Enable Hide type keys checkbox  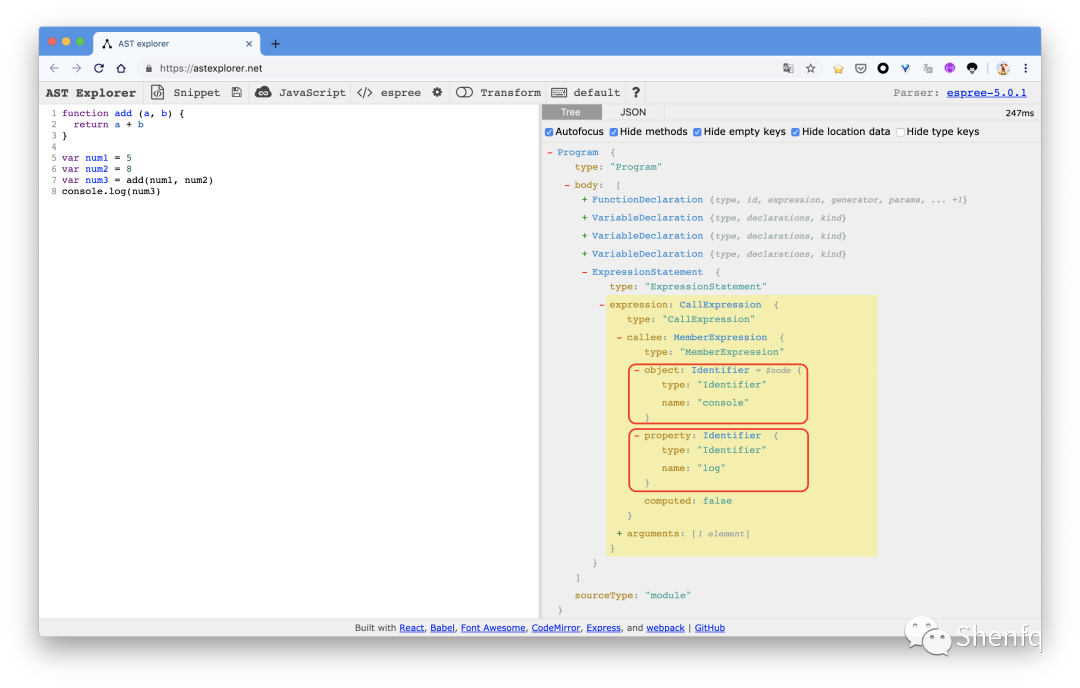coord(900,132)
